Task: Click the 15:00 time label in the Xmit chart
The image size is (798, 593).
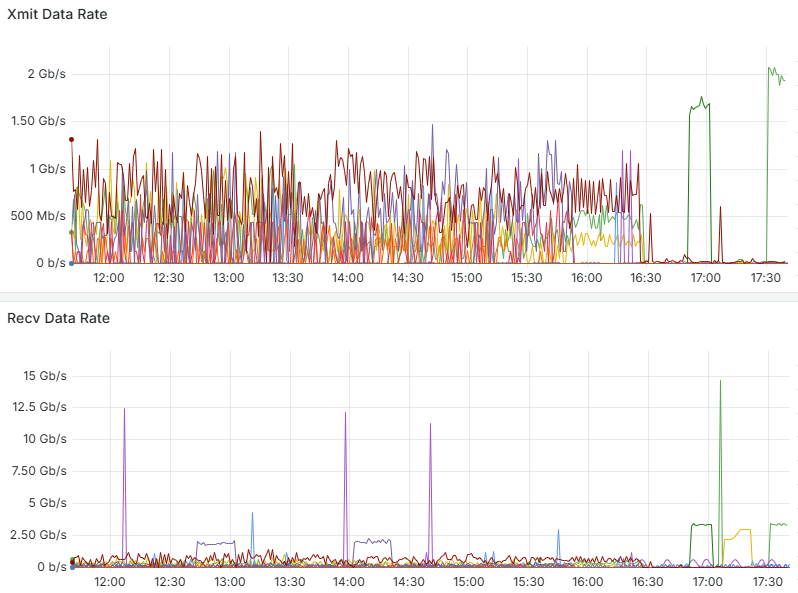Action: pyautogui.click(x=467, y=278)
